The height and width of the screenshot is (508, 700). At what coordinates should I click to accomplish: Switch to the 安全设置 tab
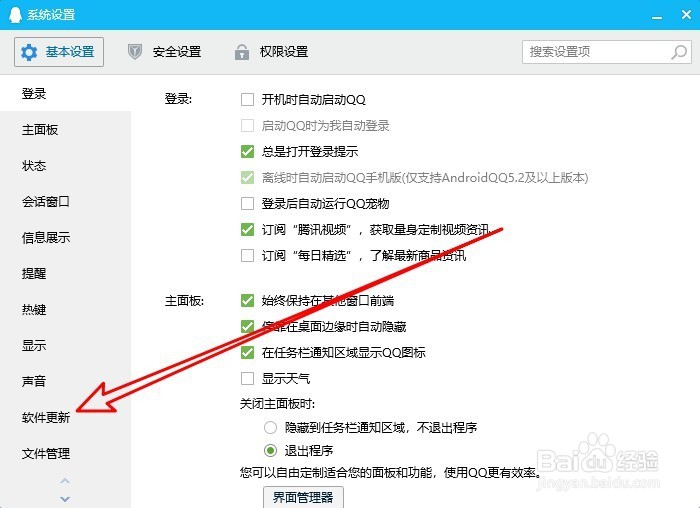click(x=164, y=52)
